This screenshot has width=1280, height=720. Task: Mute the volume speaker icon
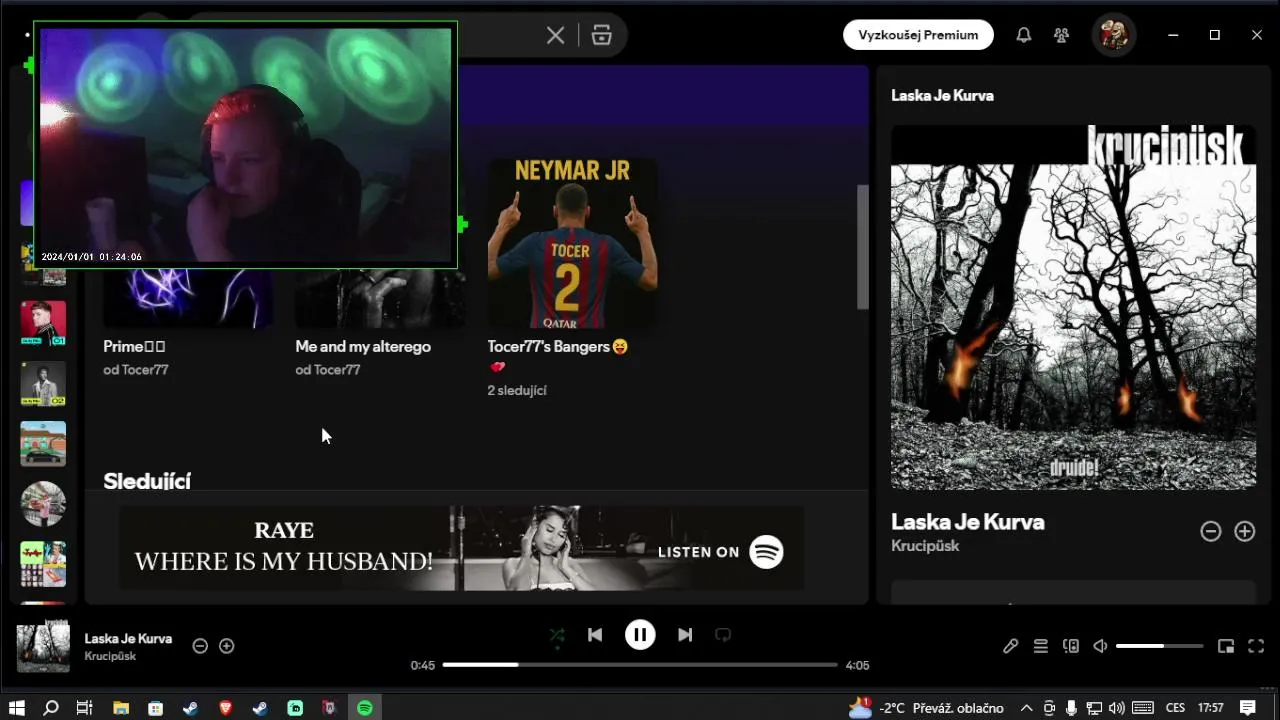pos(1100,646)
